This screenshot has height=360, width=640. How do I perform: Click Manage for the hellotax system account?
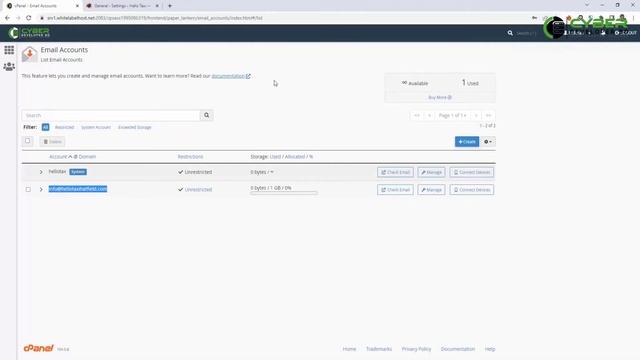click(x=431, y=172)
